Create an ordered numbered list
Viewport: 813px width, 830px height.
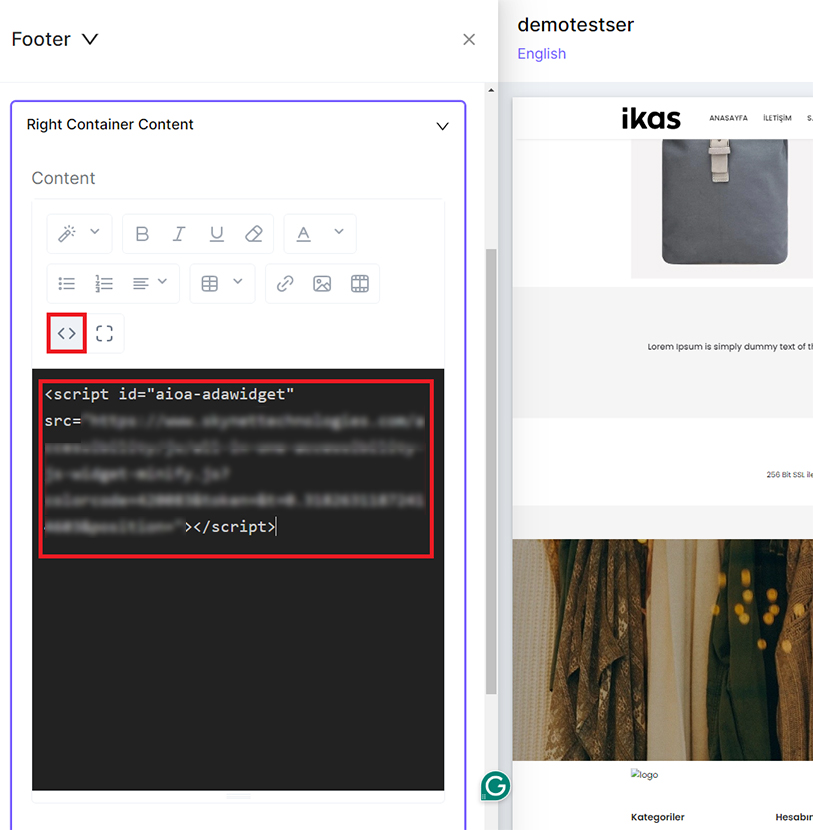tap(104, 284)
